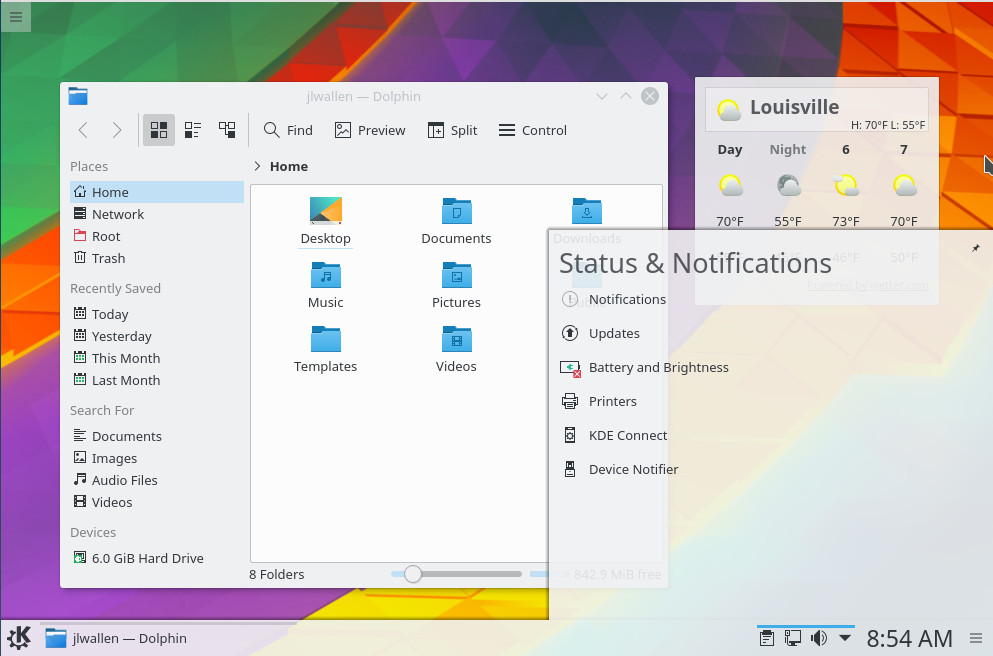Open the Music folder
Viewport: 993px width, 656px height.
tap(326, 285)
